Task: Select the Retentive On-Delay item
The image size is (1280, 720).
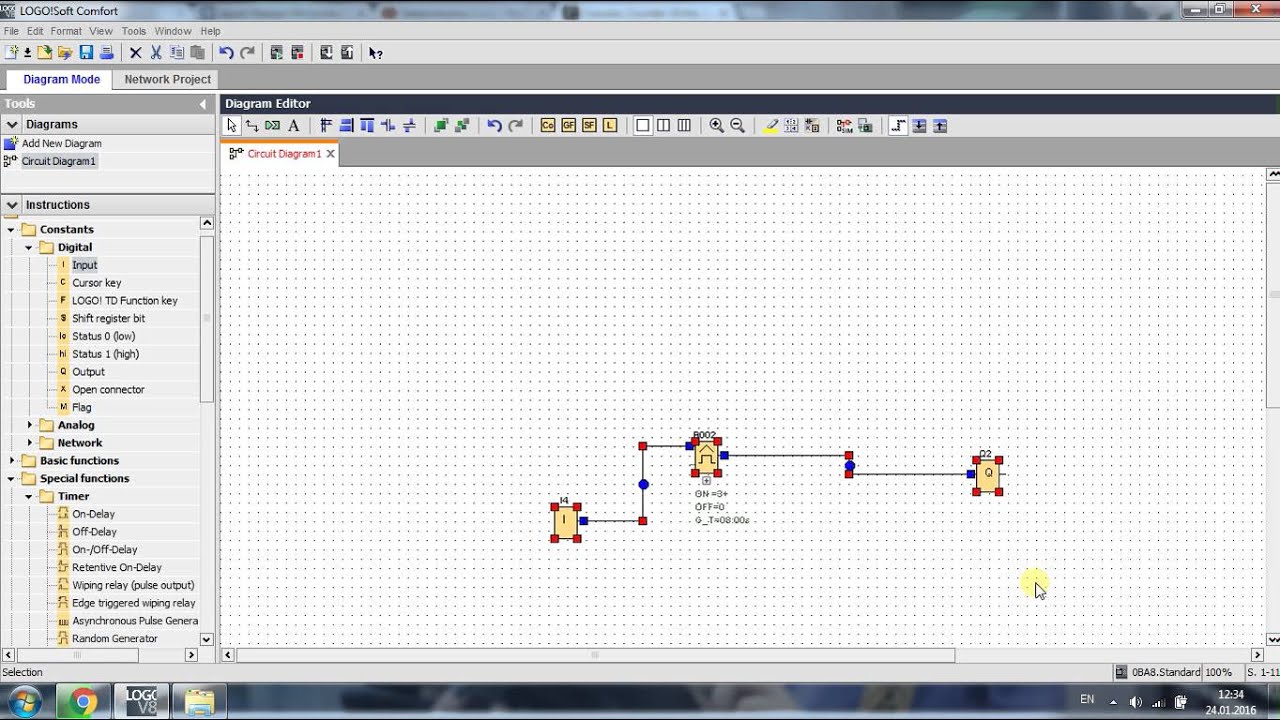Action: pyautogui.click(x=116, y=568)
